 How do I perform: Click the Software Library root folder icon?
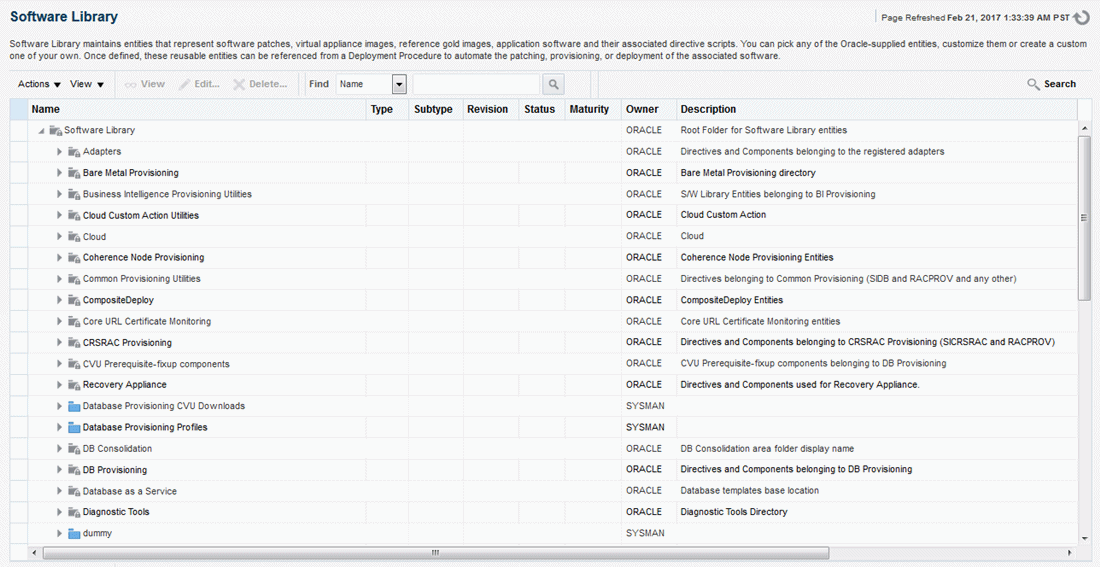click(x=55, y=130)
